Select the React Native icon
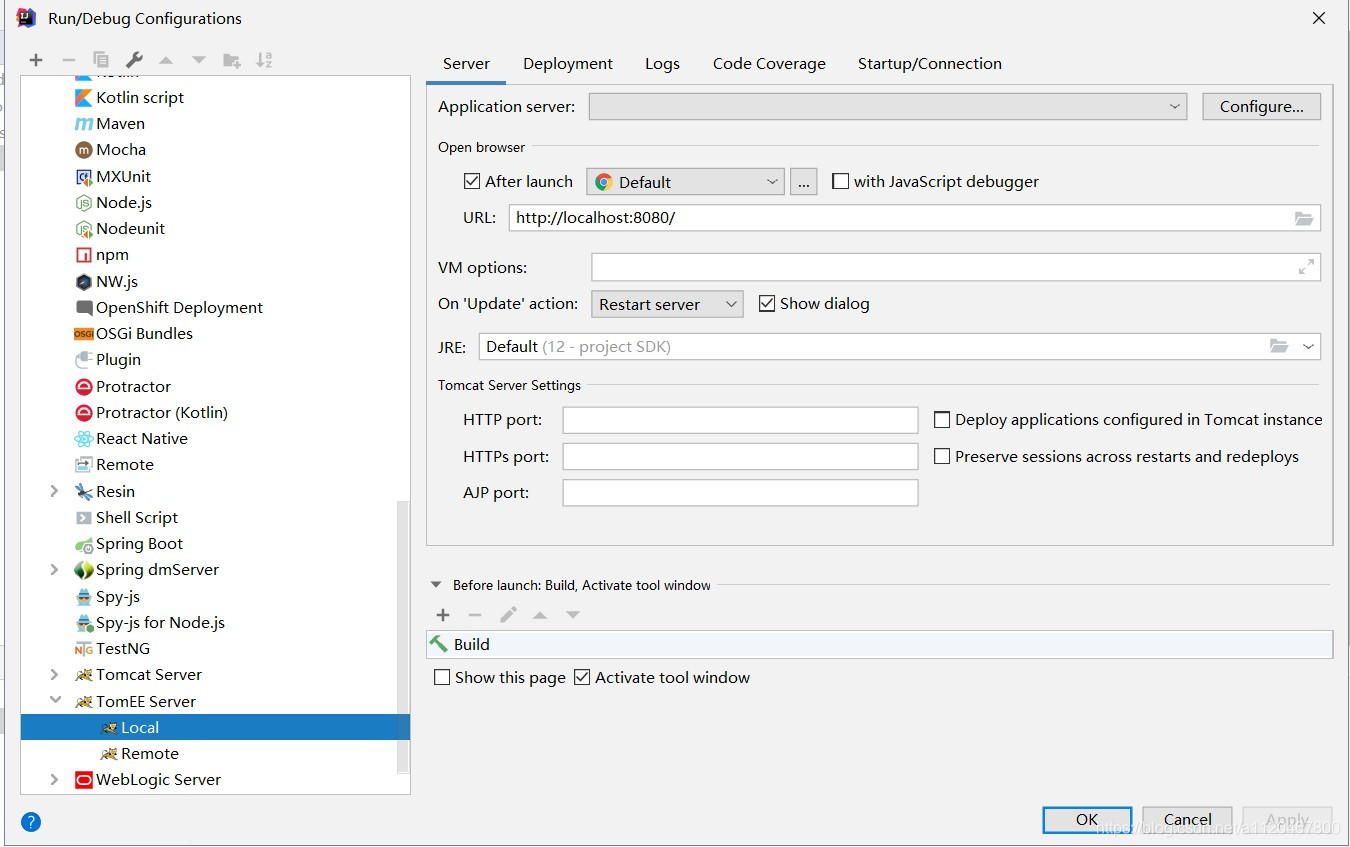This screenshot has height=847, width=1350. point(84,439)
